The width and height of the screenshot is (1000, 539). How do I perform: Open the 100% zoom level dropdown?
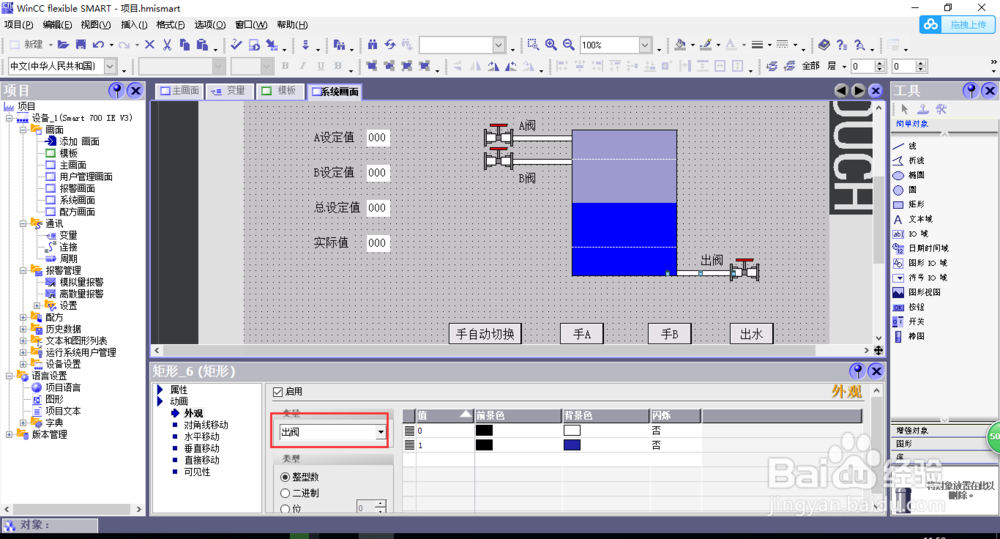click(645, 45)
